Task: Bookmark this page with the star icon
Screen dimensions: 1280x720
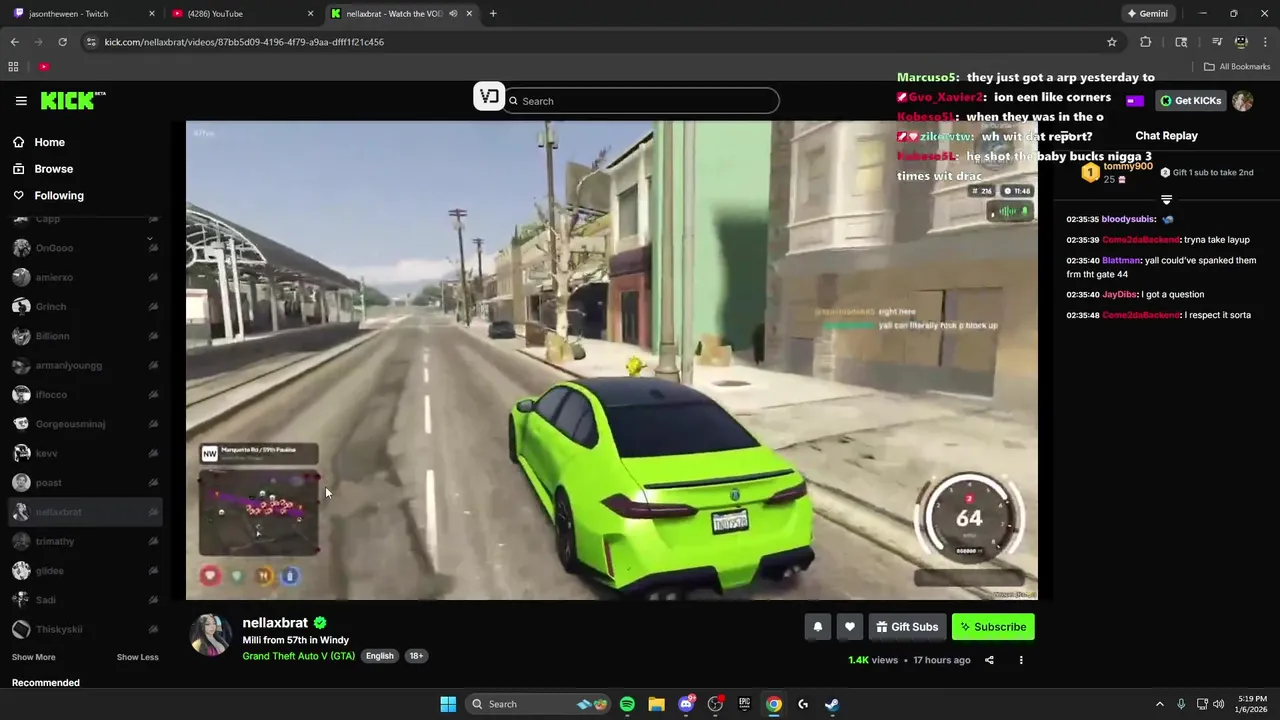Action: tap(1111, 42)
